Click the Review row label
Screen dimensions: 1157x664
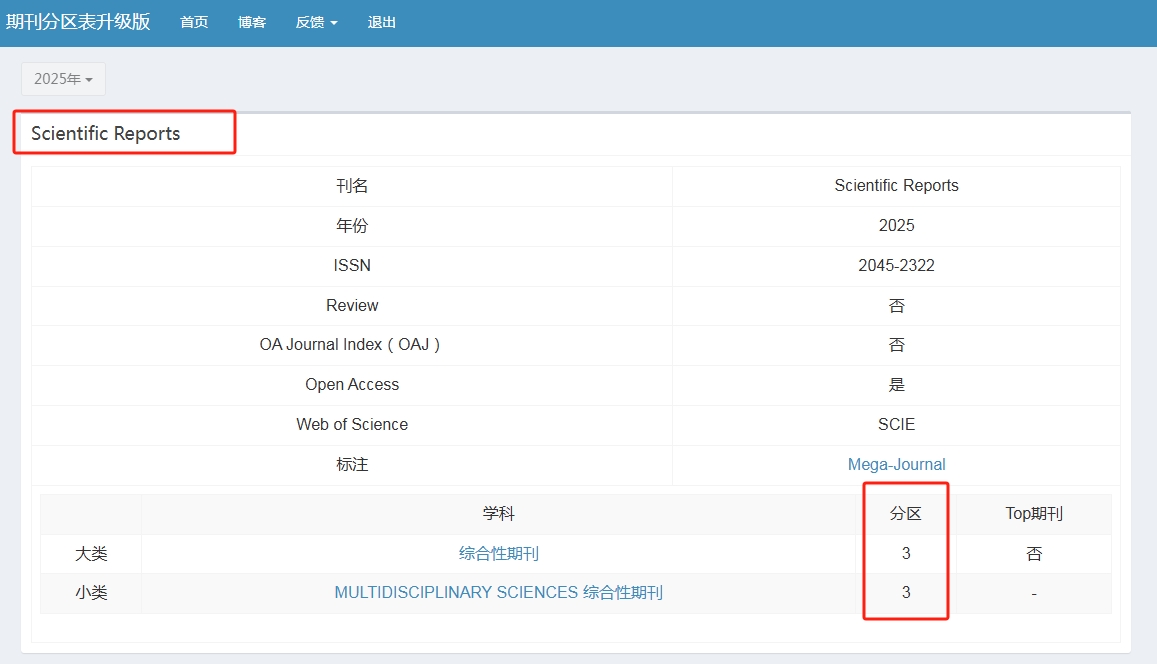coord(352,305)
